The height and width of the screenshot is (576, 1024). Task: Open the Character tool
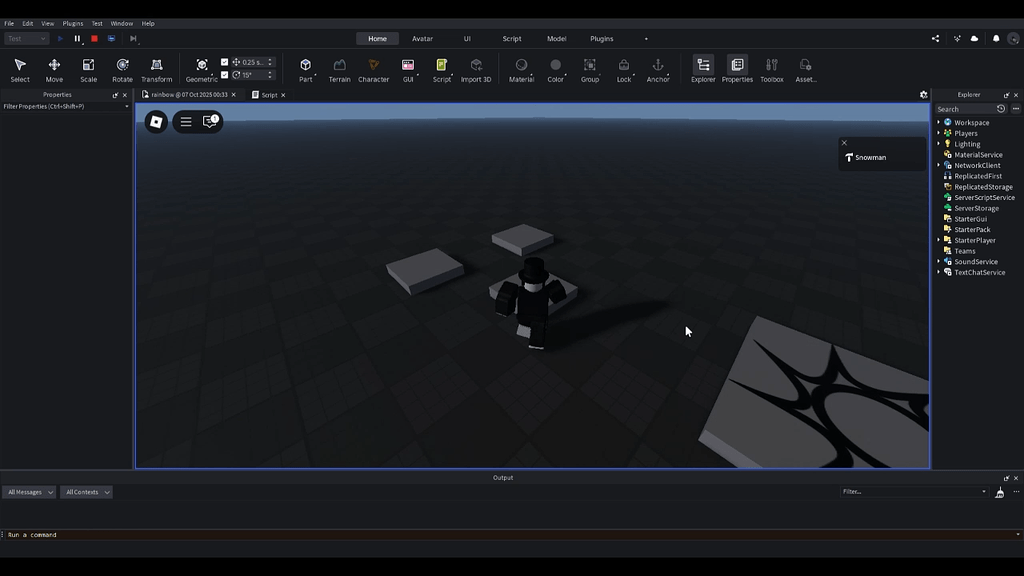coord(374,70)
